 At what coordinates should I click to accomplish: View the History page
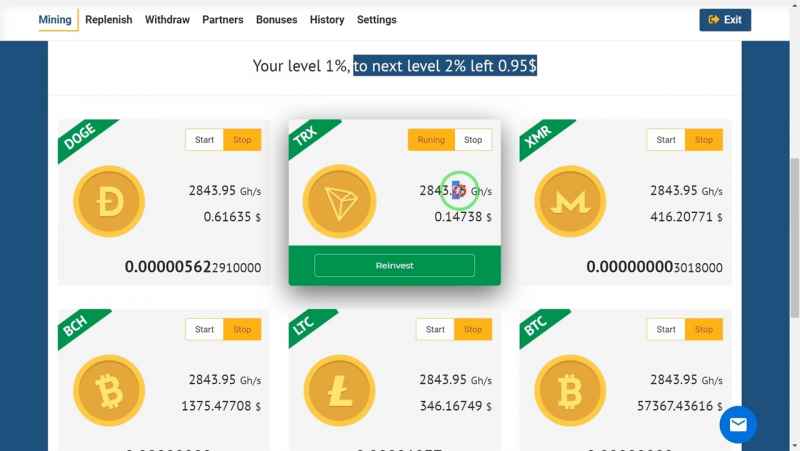point(327,20)
